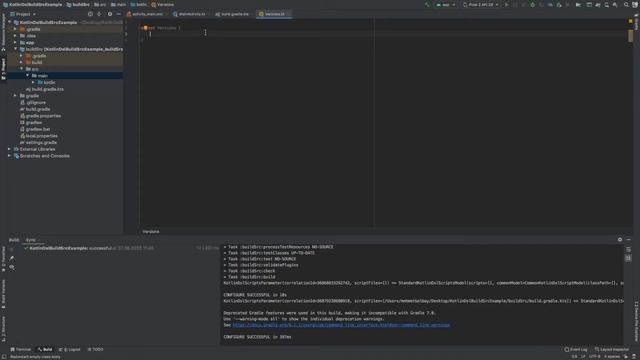Toggle the Project side tool window stripe

(x=3, y=69)
